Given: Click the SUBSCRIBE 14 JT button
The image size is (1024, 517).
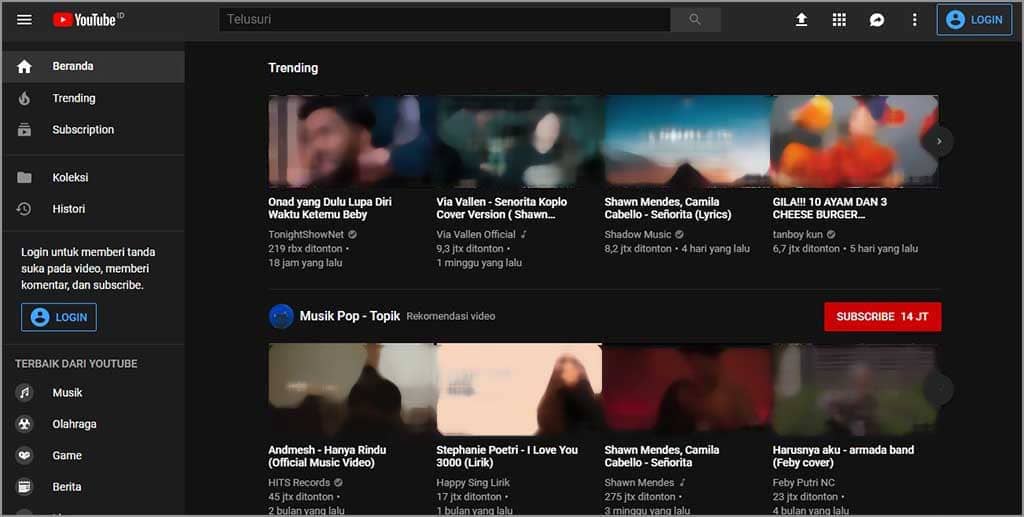Looking at the screenshot, I should (882, 317).
